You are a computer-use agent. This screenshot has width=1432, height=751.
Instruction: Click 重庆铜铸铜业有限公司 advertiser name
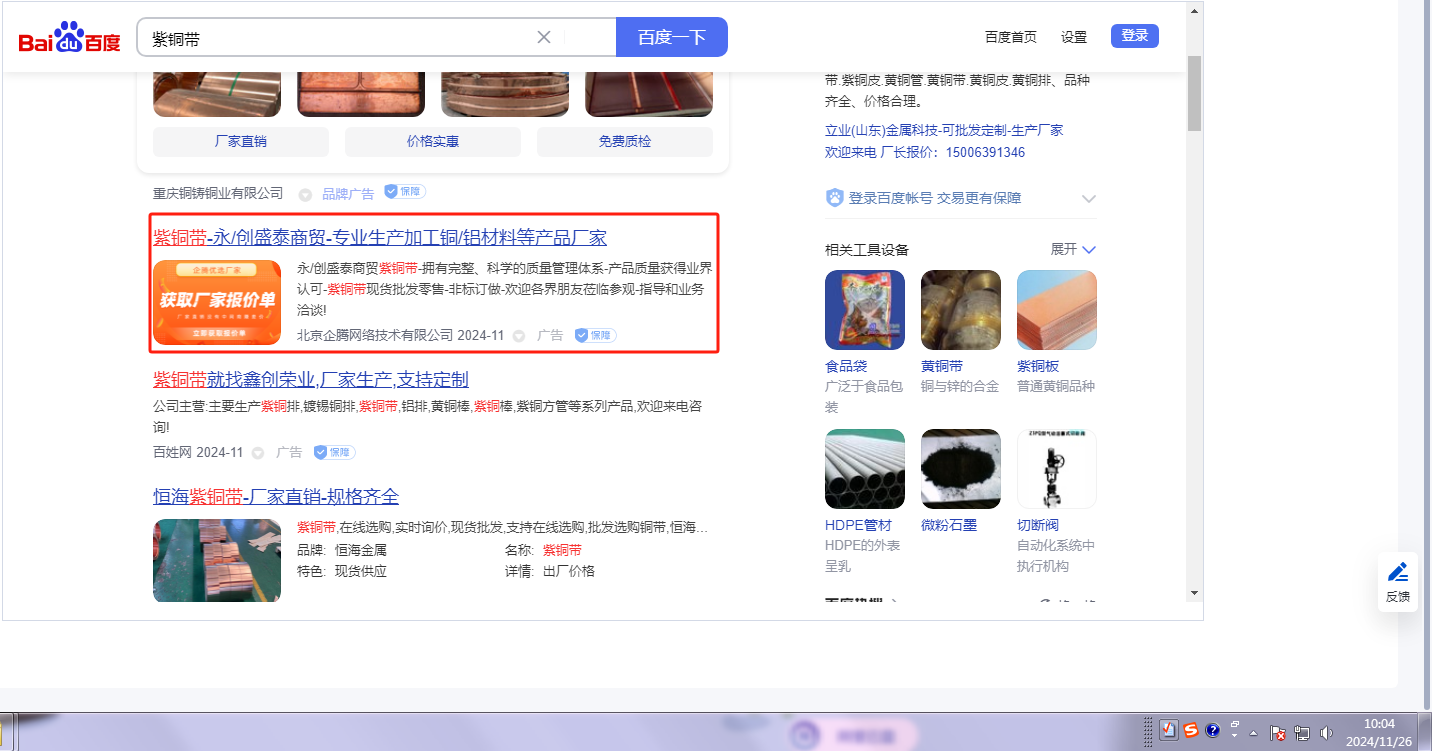coord(218,193)
